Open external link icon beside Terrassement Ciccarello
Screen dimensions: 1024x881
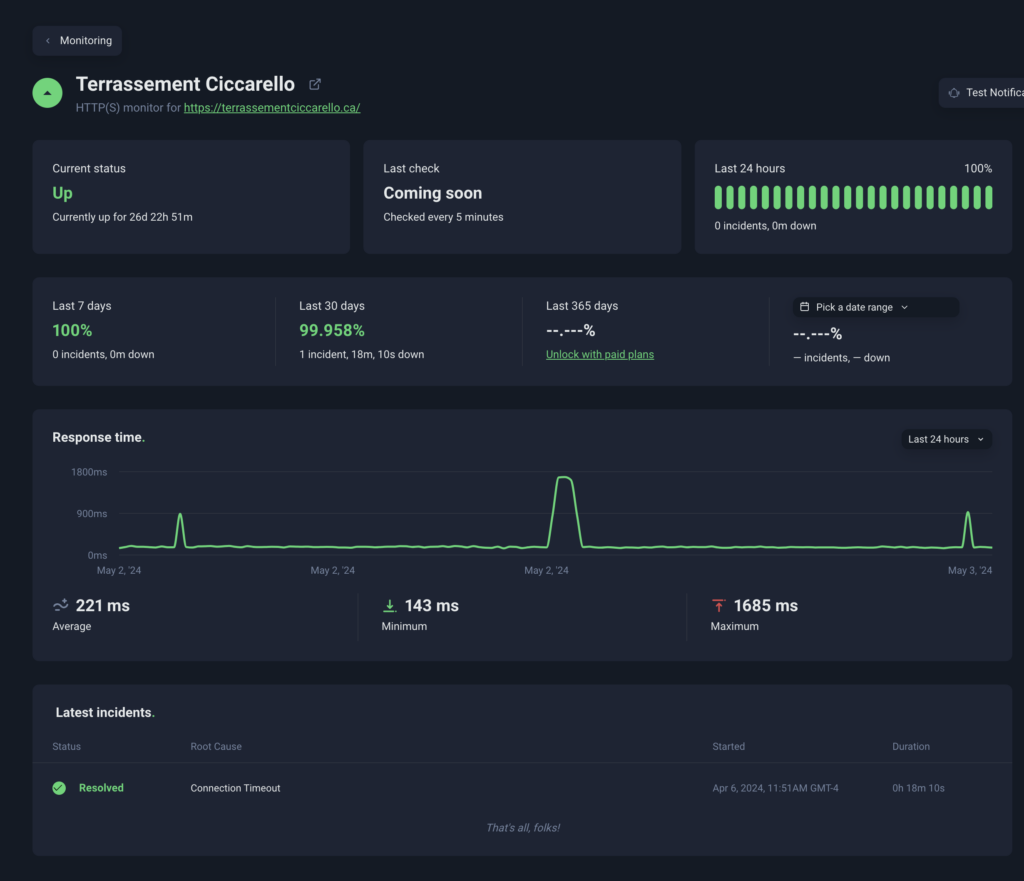[x=315, y=85]
